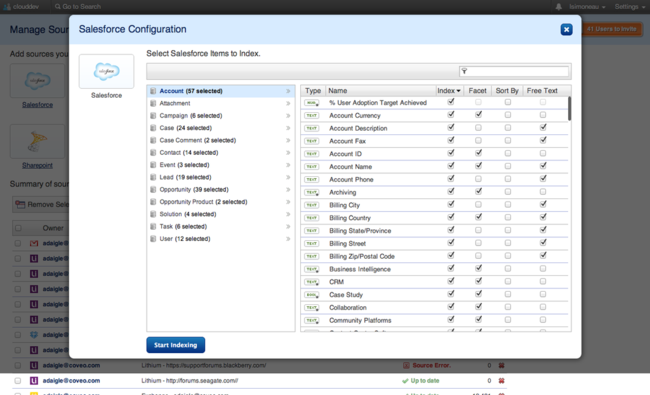Open Go to Search in top bar
Screen dimensions: 650x395
click(78, 7)
